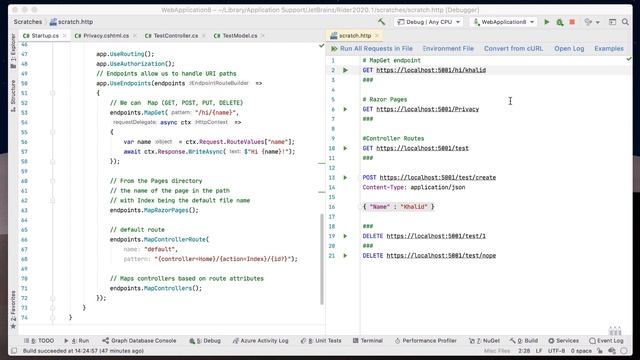Screen dimensions: 640x360
Task: Open Graph Database Console
Action: (139, 340)
